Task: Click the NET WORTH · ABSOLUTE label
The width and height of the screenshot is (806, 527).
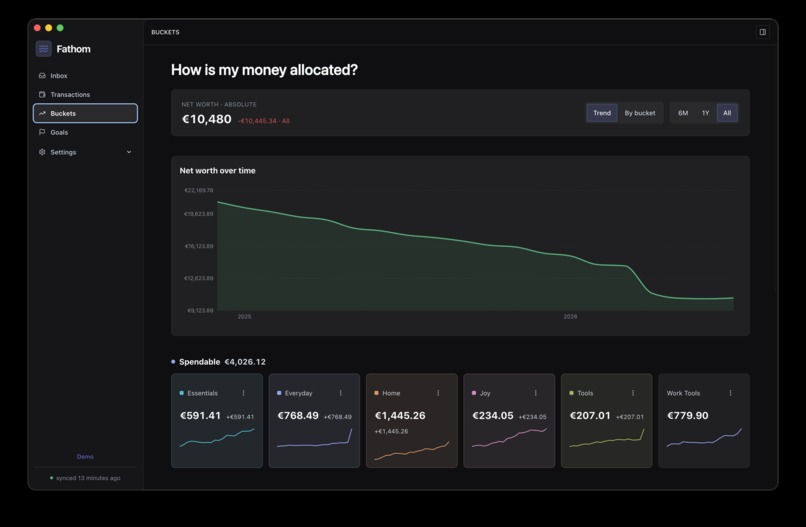Action: click(x=219, y=104)
